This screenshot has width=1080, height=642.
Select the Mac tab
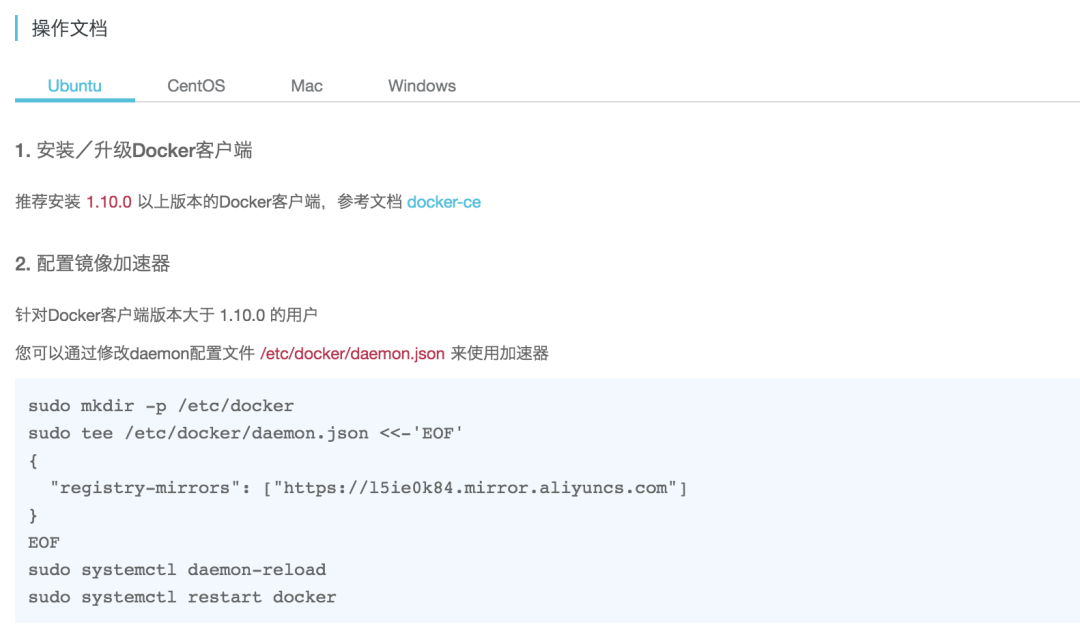(x=307, y=86)
